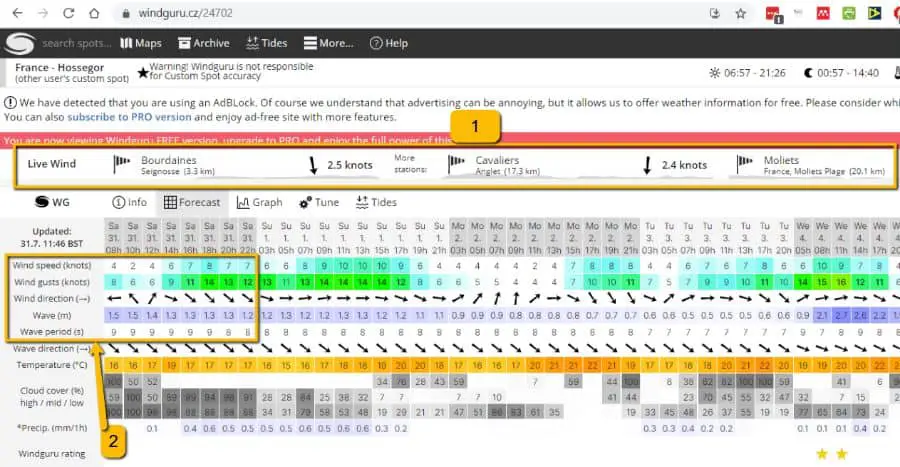Screen dimensions: 900x467
Task: Click the red extension icon in browser toolbar
Action: coord(774,13)
